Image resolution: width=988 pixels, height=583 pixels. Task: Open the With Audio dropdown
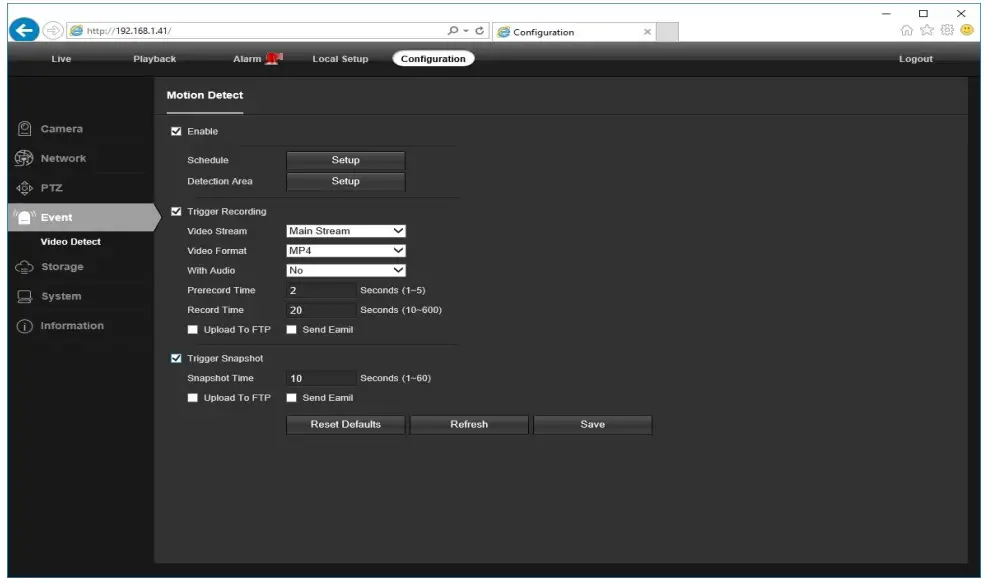[346, 270]
